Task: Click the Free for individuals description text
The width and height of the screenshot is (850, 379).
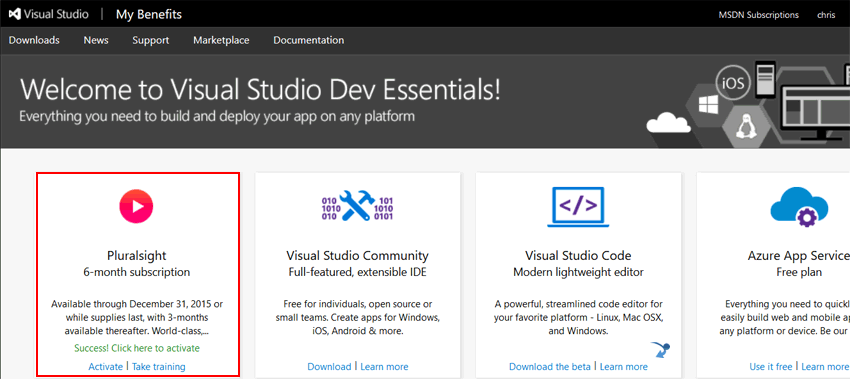Action: pyautogui.click(x=357, y=317)
